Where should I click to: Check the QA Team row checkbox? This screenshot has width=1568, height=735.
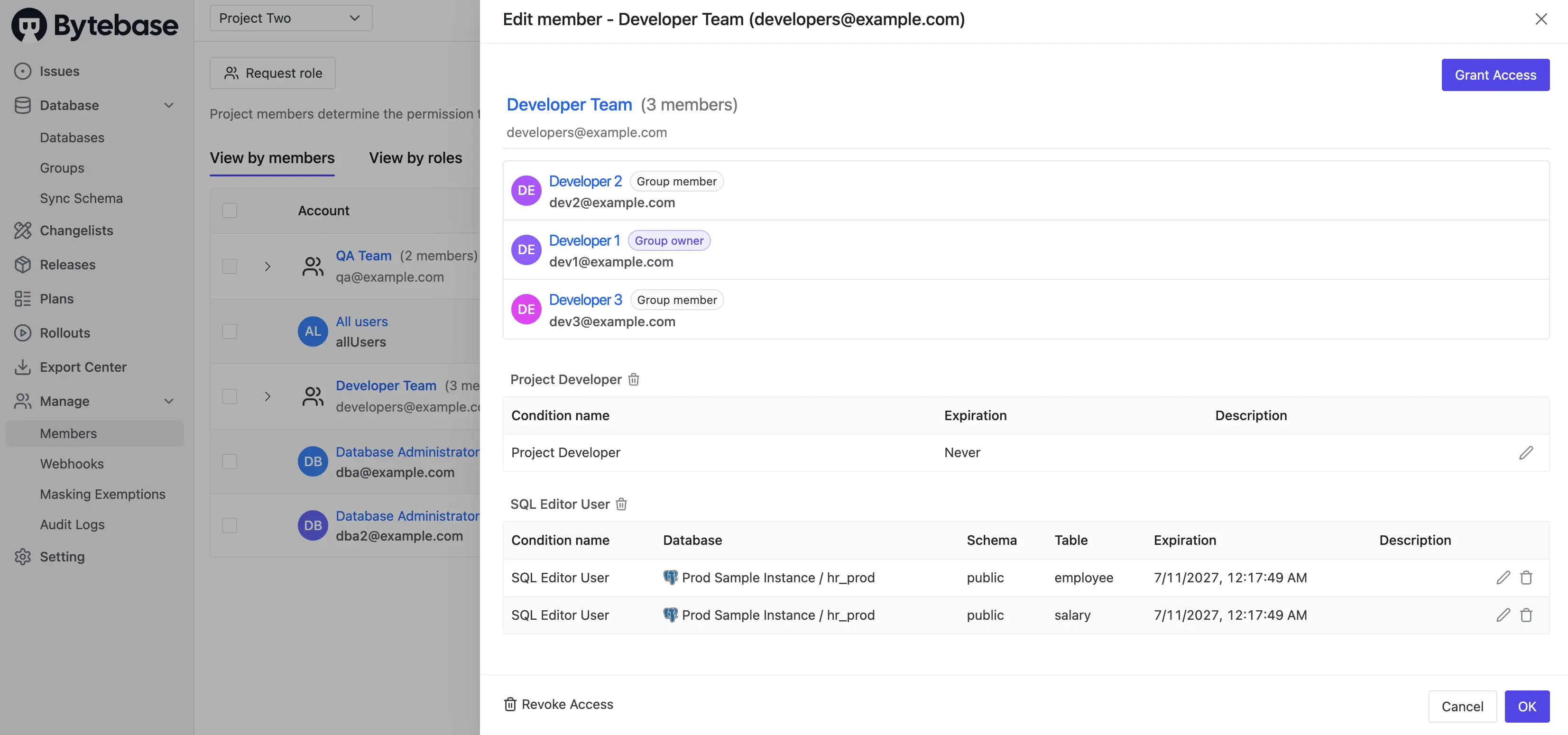pyautogui.click(x=230, y=266)
